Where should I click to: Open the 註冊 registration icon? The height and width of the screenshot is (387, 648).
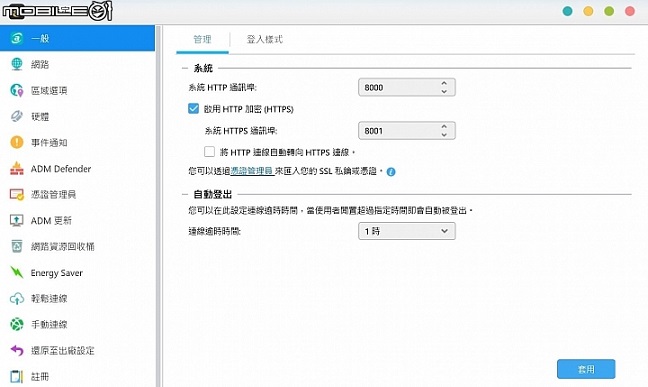[x=17, y=376]
